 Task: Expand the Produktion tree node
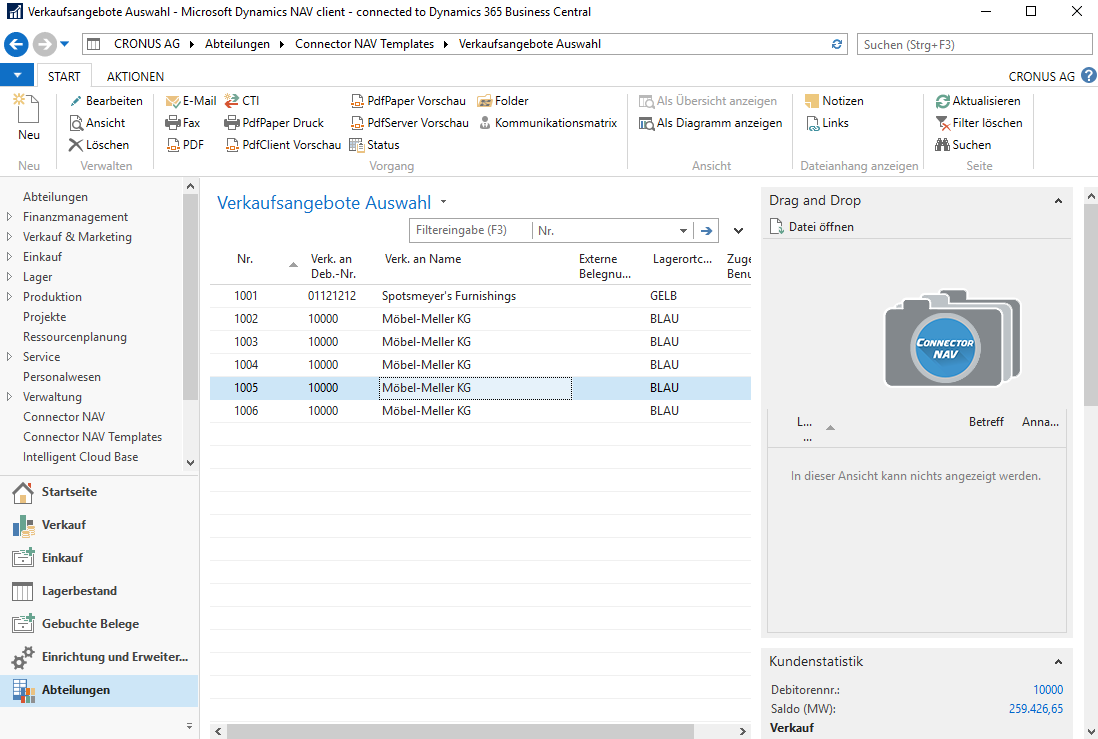point(9,297)
